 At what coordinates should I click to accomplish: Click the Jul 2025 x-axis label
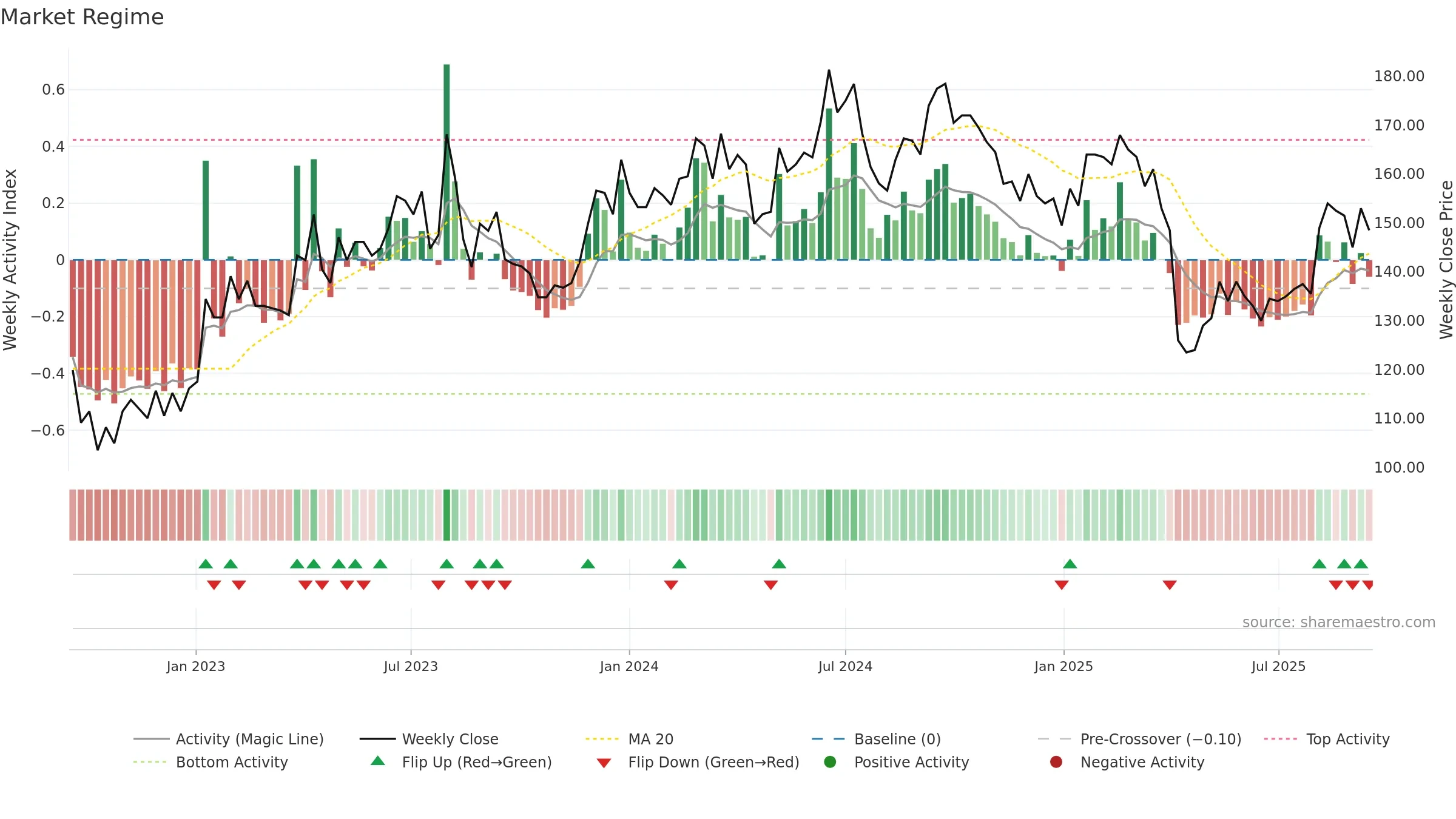1278,667
